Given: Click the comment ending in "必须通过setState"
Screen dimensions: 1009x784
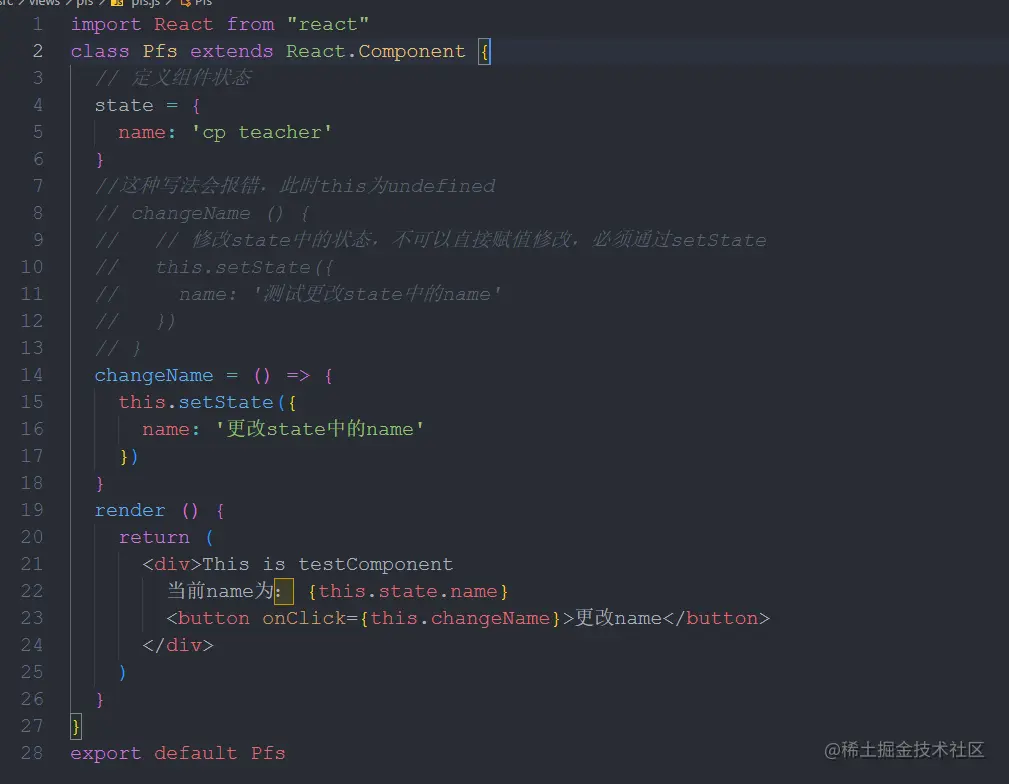Looking at the screenshot, I should (x=430, y=240).
